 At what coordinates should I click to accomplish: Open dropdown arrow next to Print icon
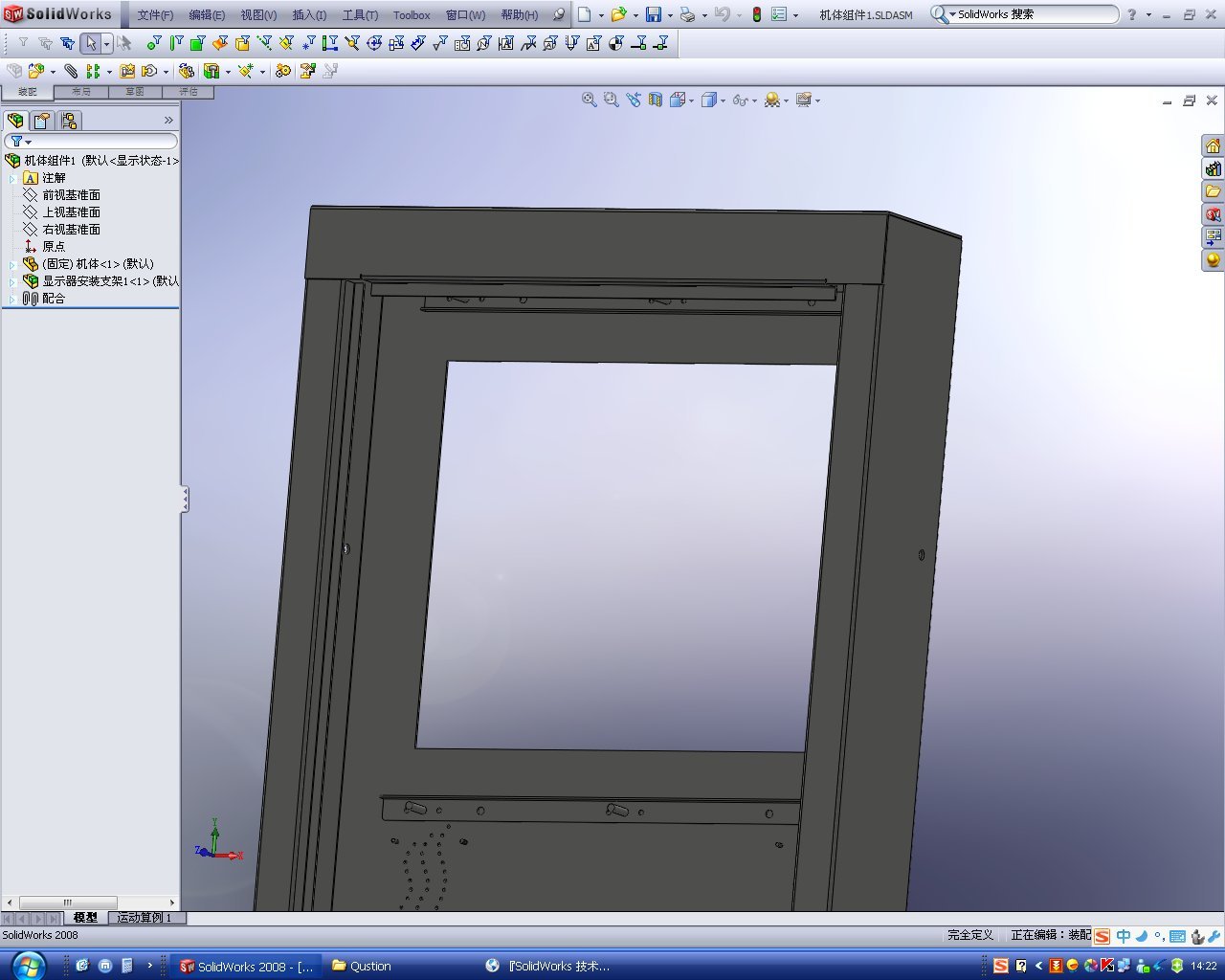(x=704, y=15)
